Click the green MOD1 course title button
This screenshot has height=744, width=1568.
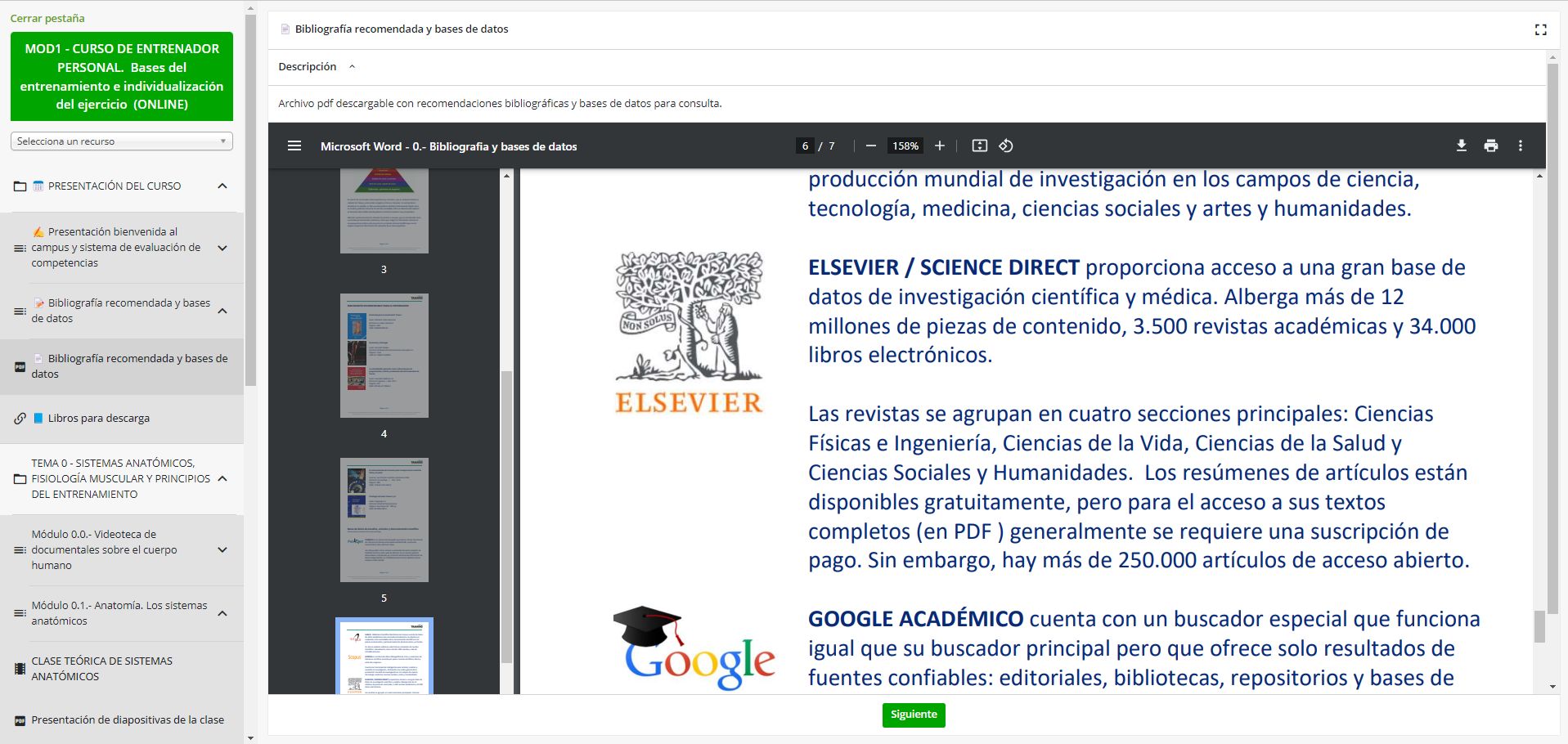[122, 77]
